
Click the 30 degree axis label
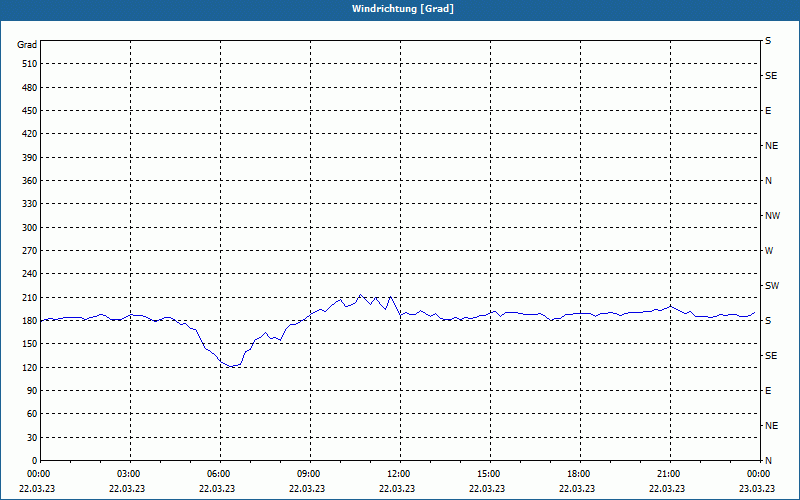pos(32,438)
